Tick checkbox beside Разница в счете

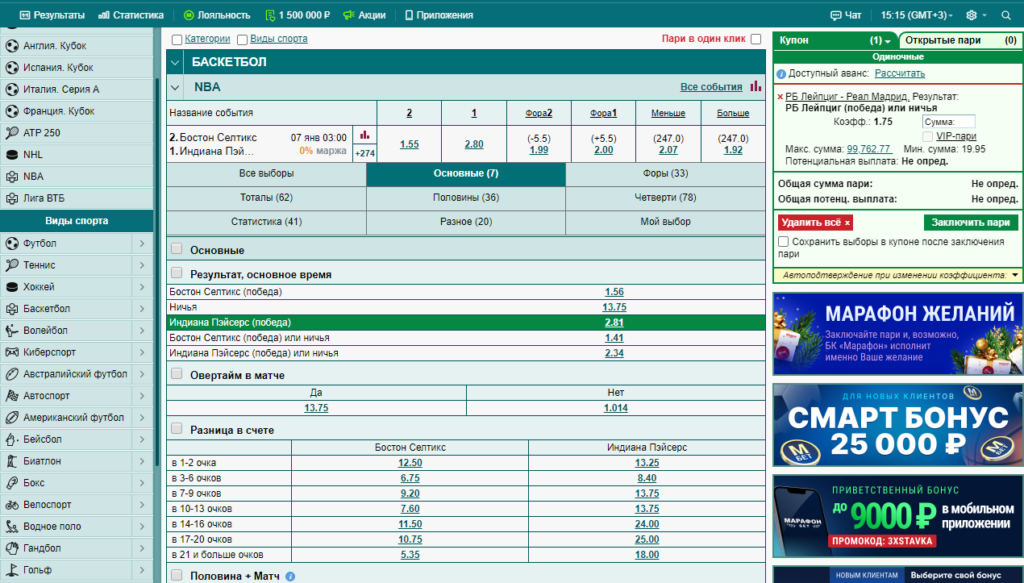click(x=176, y=428)
